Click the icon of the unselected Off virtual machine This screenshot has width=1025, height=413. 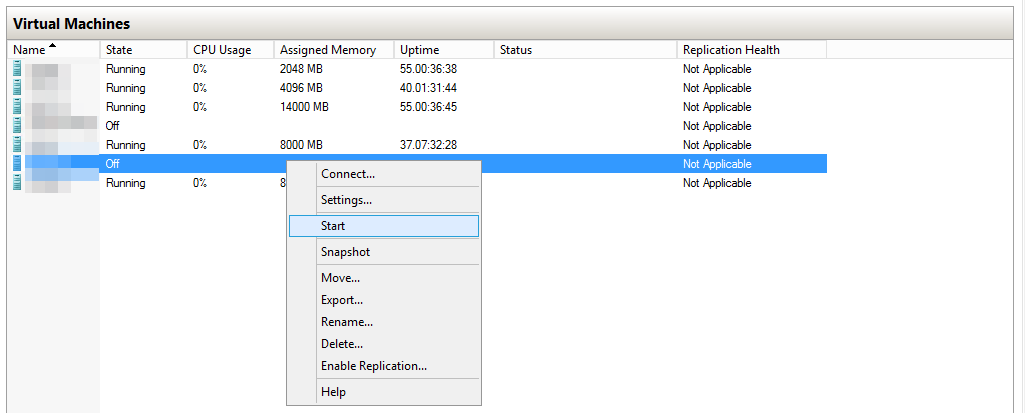[x=17, y=126]
